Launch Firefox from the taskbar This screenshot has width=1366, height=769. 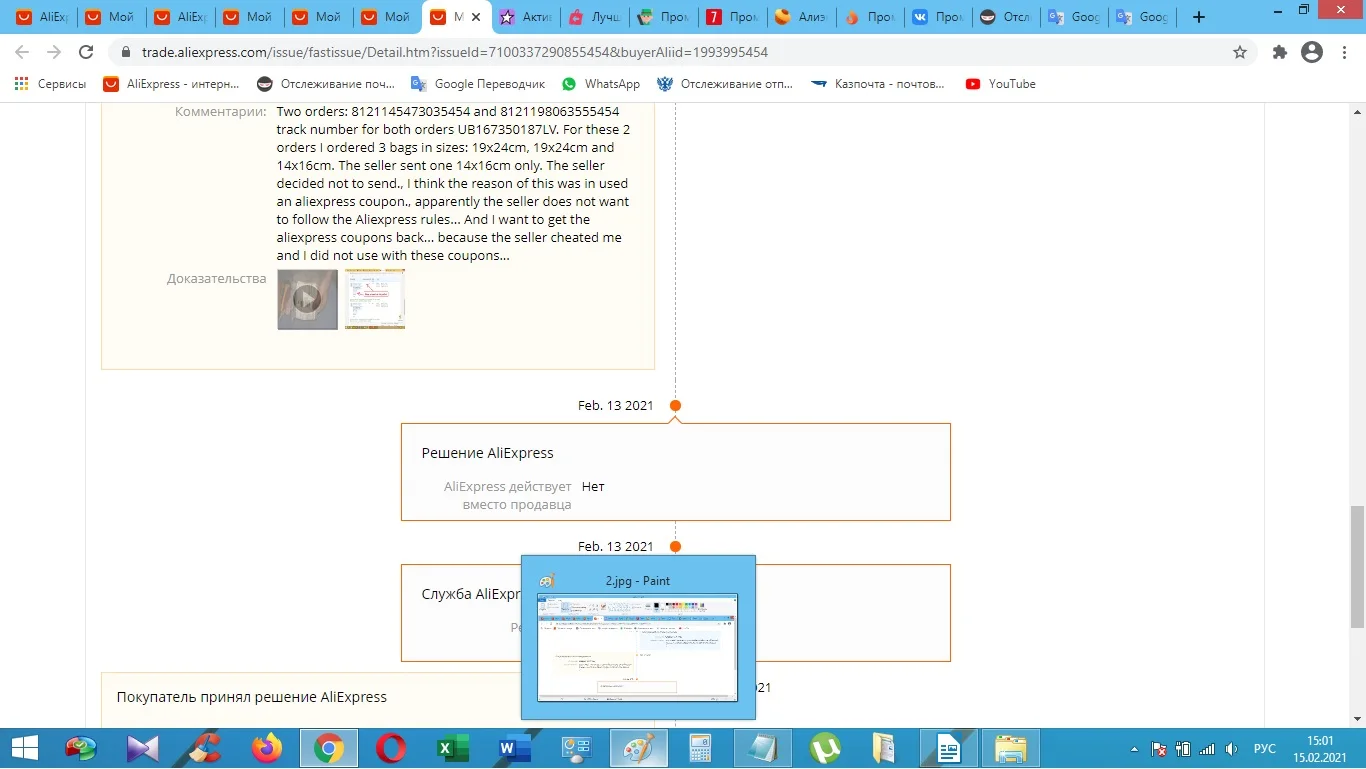click(x=267, y=748)
